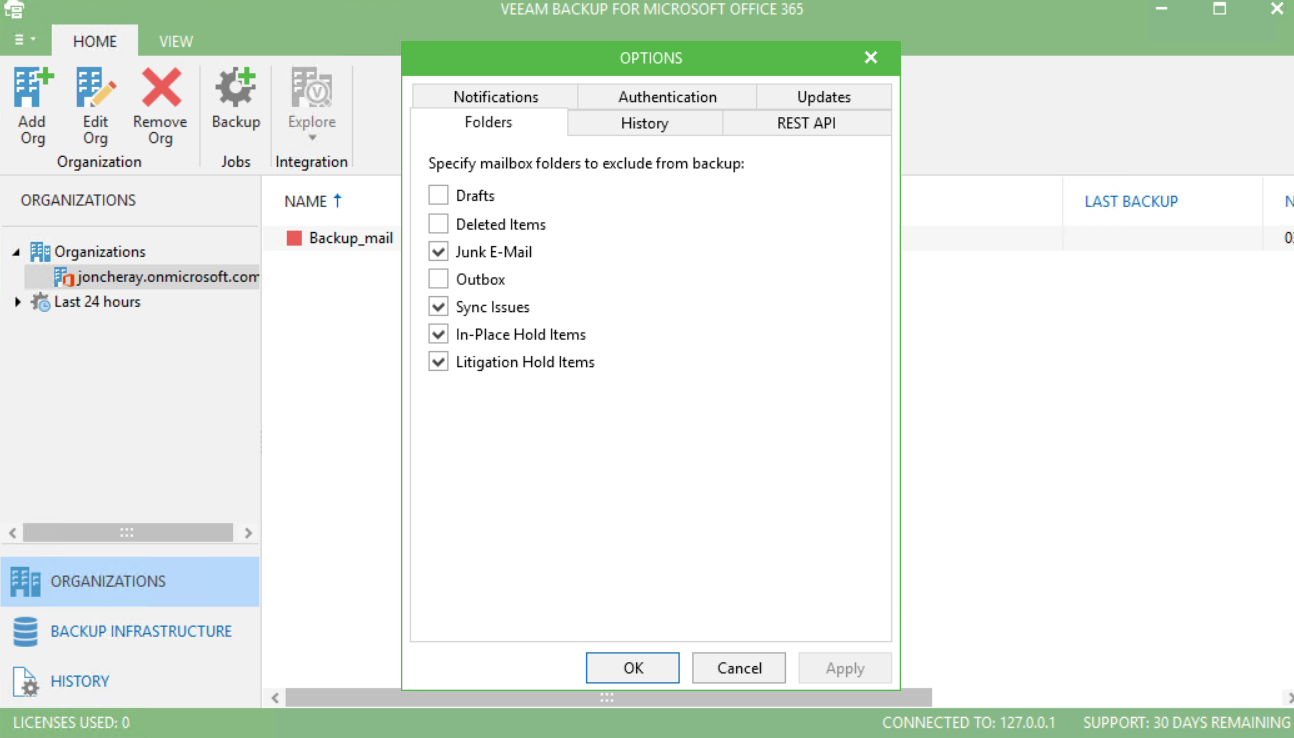Image resolution: width=1294 pixels, height=738 pixels.
Task: Switch to the History tab in Options
Action: tap(644, 123)
